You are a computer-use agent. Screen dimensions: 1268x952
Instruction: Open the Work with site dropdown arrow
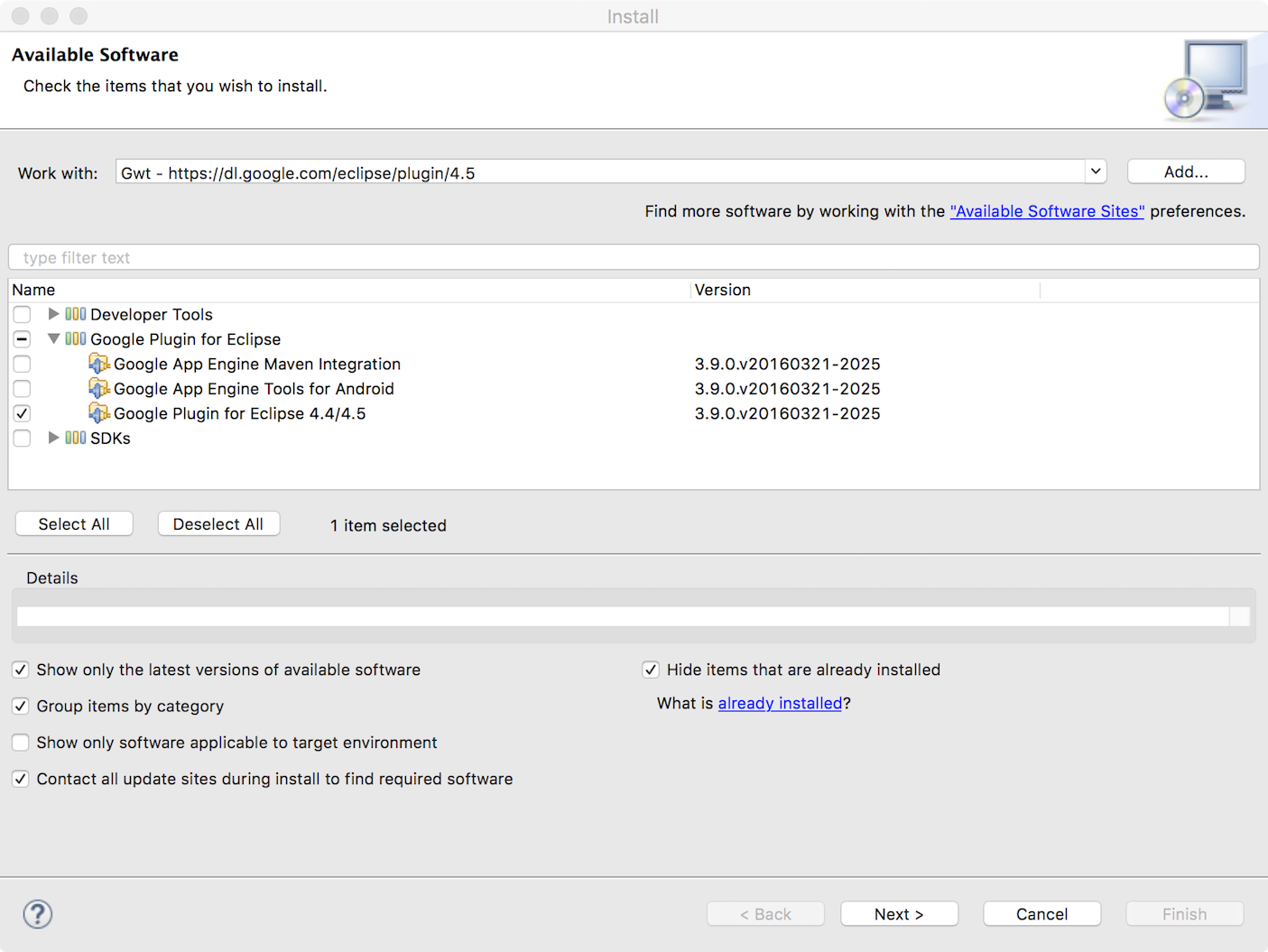tap(1096, 171)
